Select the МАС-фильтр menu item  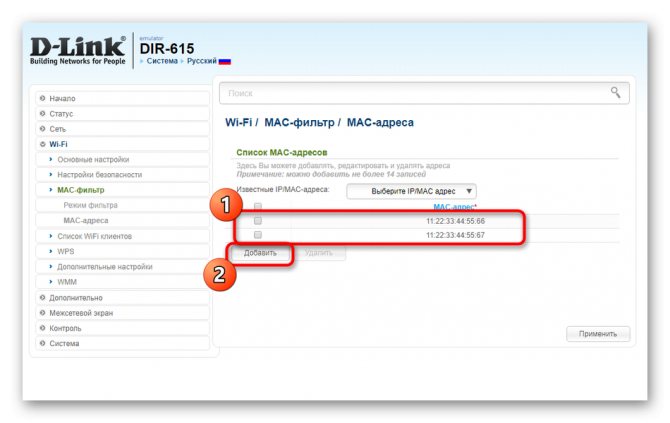point(123,190)
